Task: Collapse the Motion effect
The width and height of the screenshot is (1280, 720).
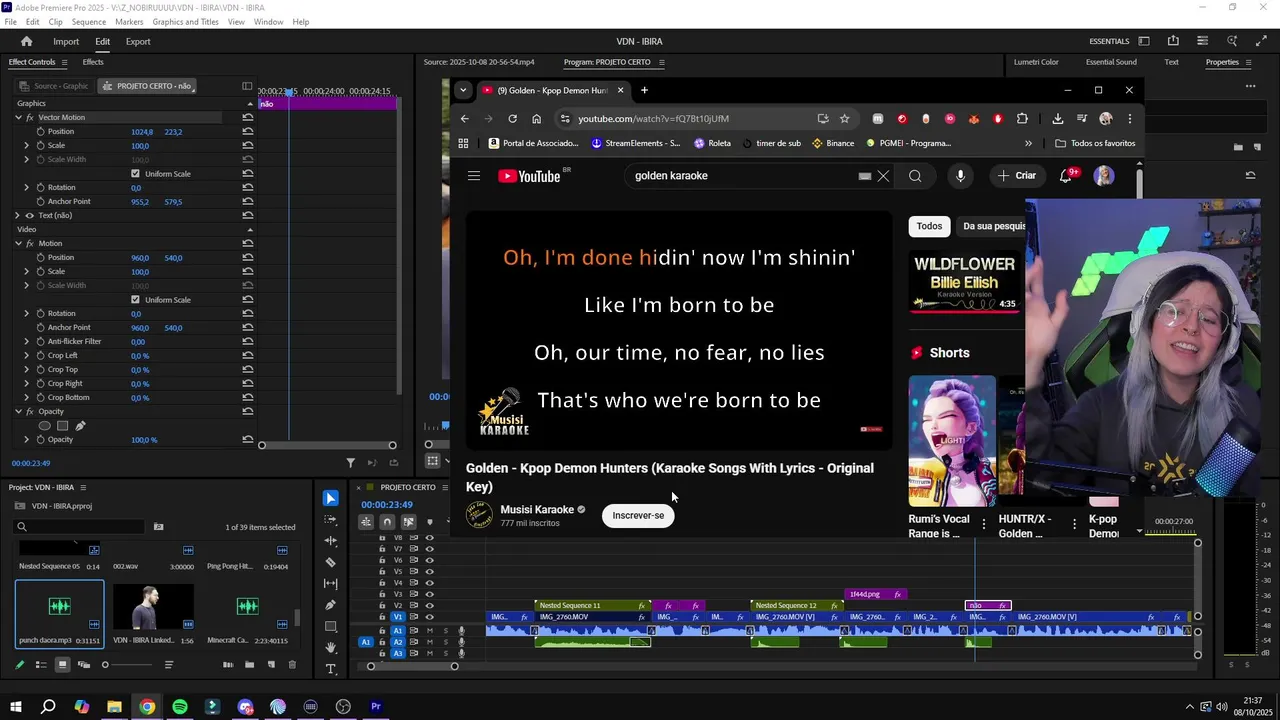Action: point(17,244)
